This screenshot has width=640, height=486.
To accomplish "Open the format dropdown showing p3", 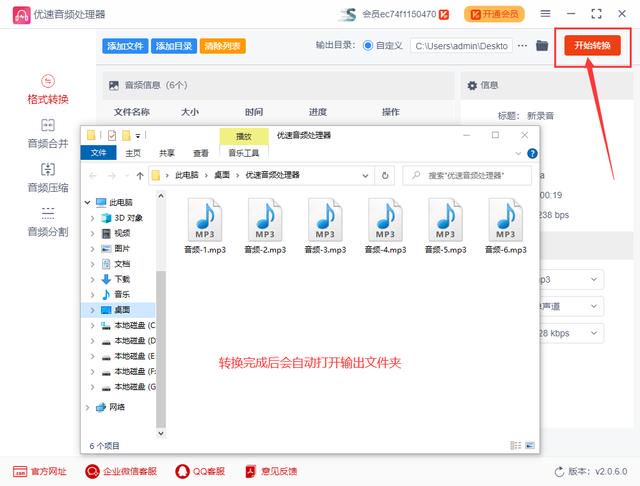I will [x=571, y=280].
